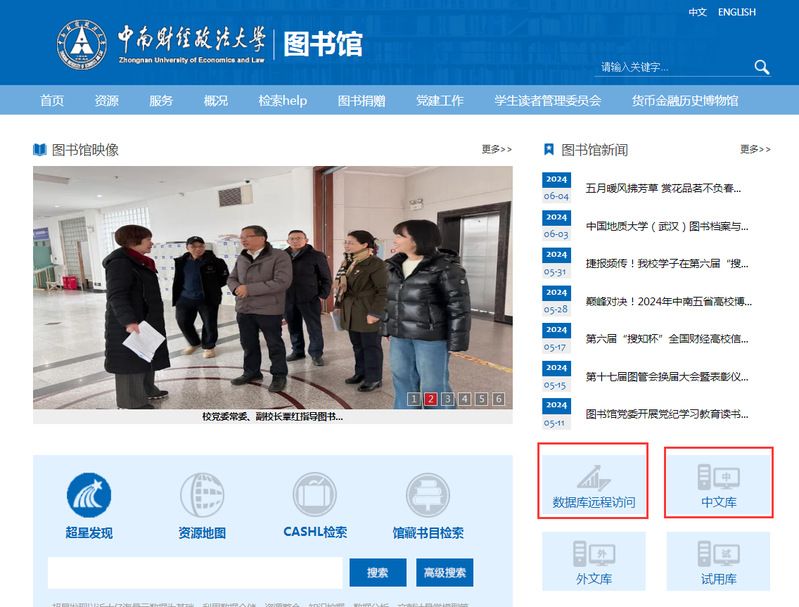
Task: Click the magnifier search icon in header
Action: [x=762, y=67]
